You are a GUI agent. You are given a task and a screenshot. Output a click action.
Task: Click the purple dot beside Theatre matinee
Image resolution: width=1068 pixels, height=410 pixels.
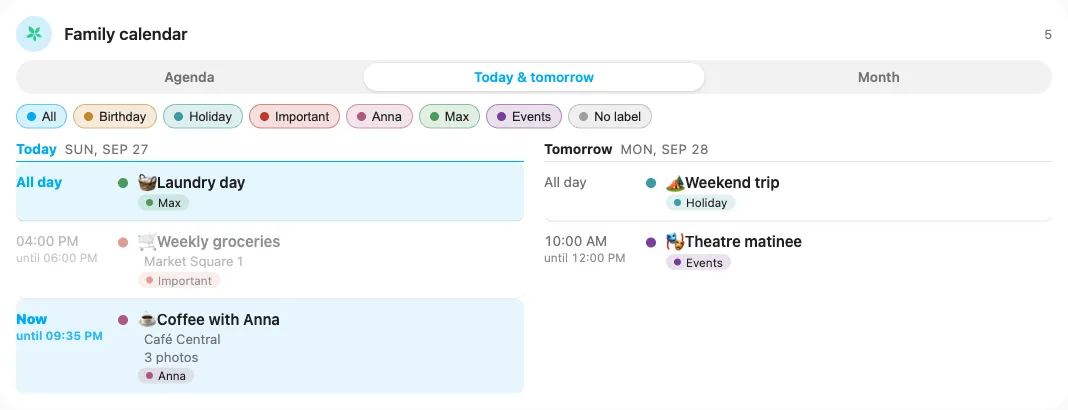651,242
